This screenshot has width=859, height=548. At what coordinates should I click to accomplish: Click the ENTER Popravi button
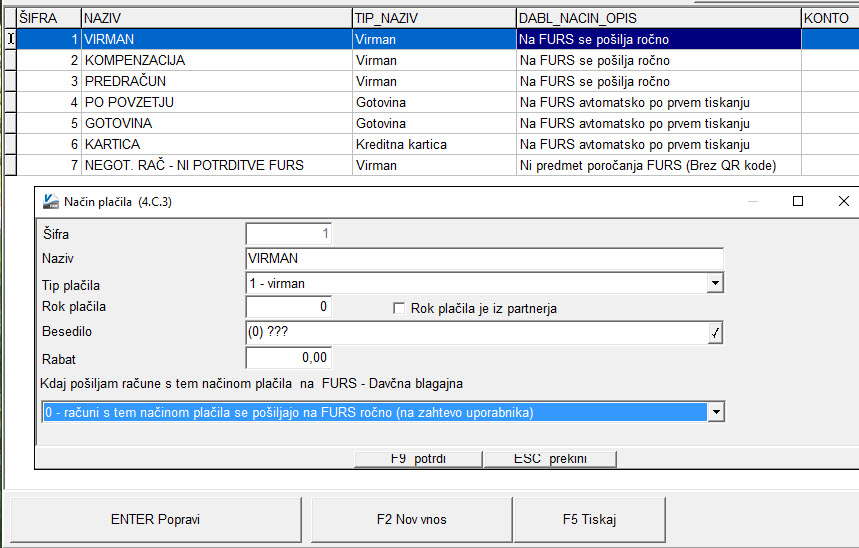[x=156, y=520]
